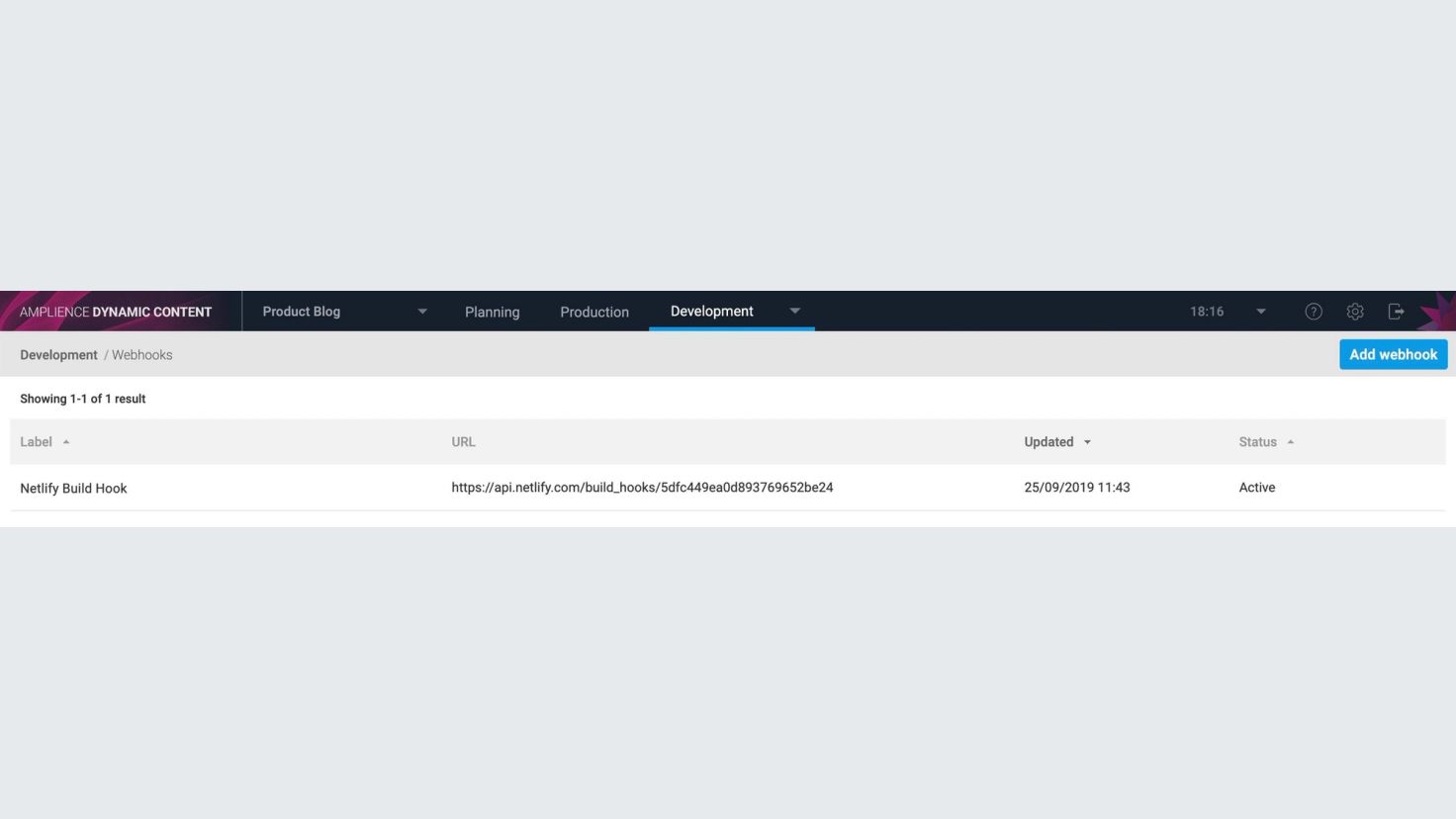Image resolution: width=1456 pixels, height=819 pixels.
Task: Expand the Product Blog hub dropdown
Action: pyautogui.click(x=422, y=312)
